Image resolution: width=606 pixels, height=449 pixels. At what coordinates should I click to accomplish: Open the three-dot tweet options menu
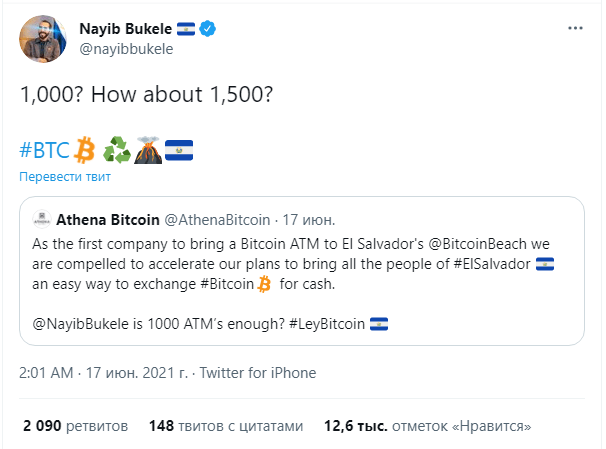pos(575,28)
